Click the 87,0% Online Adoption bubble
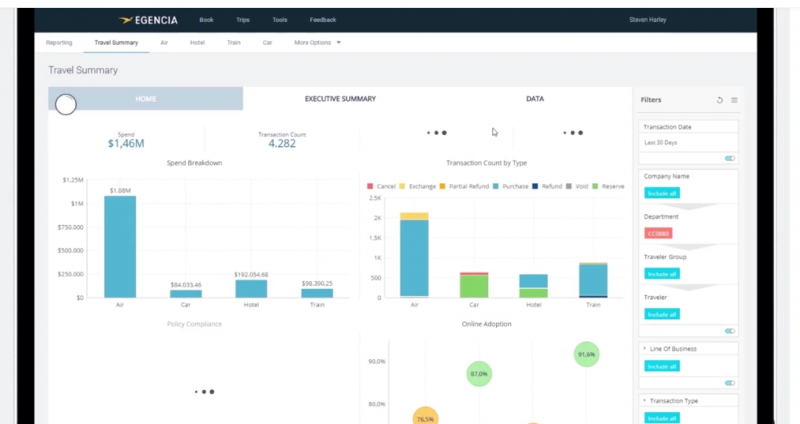The width and height of the screenshot is (800, 424). pos(479,373)
